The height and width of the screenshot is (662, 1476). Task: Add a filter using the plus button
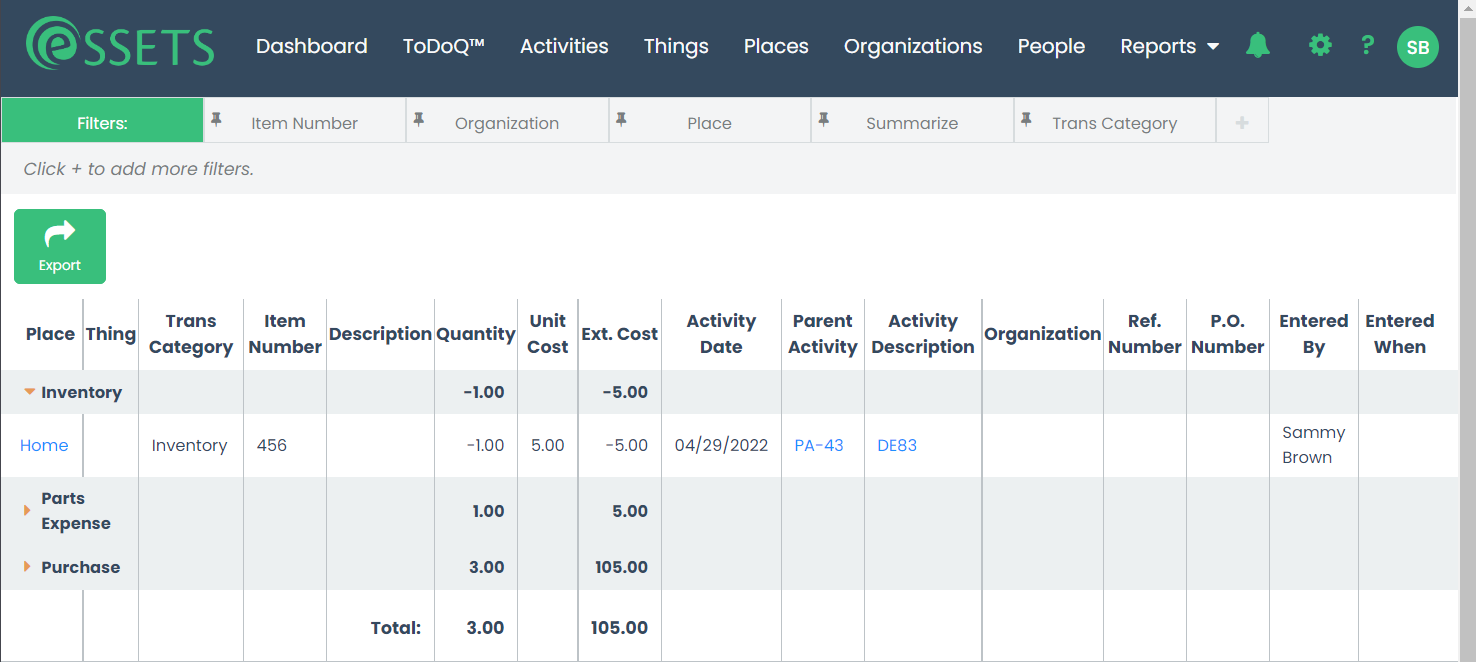click(1242, 122)
